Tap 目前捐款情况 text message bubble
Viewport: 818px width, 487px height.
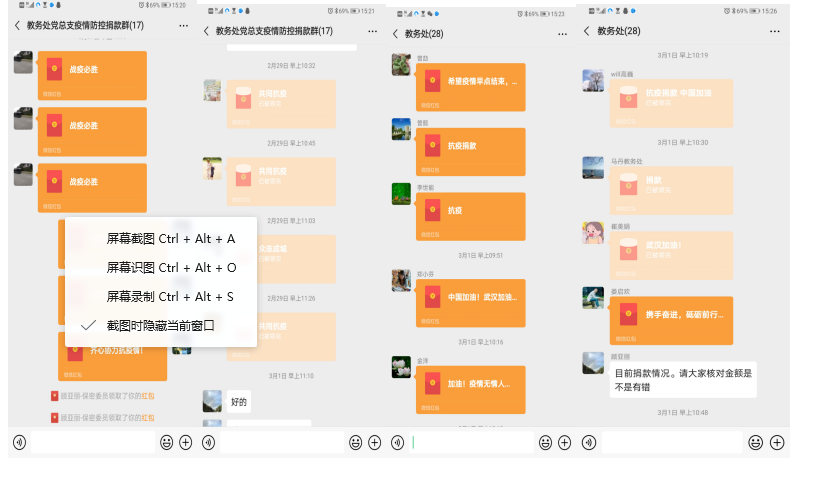[682, 379]
